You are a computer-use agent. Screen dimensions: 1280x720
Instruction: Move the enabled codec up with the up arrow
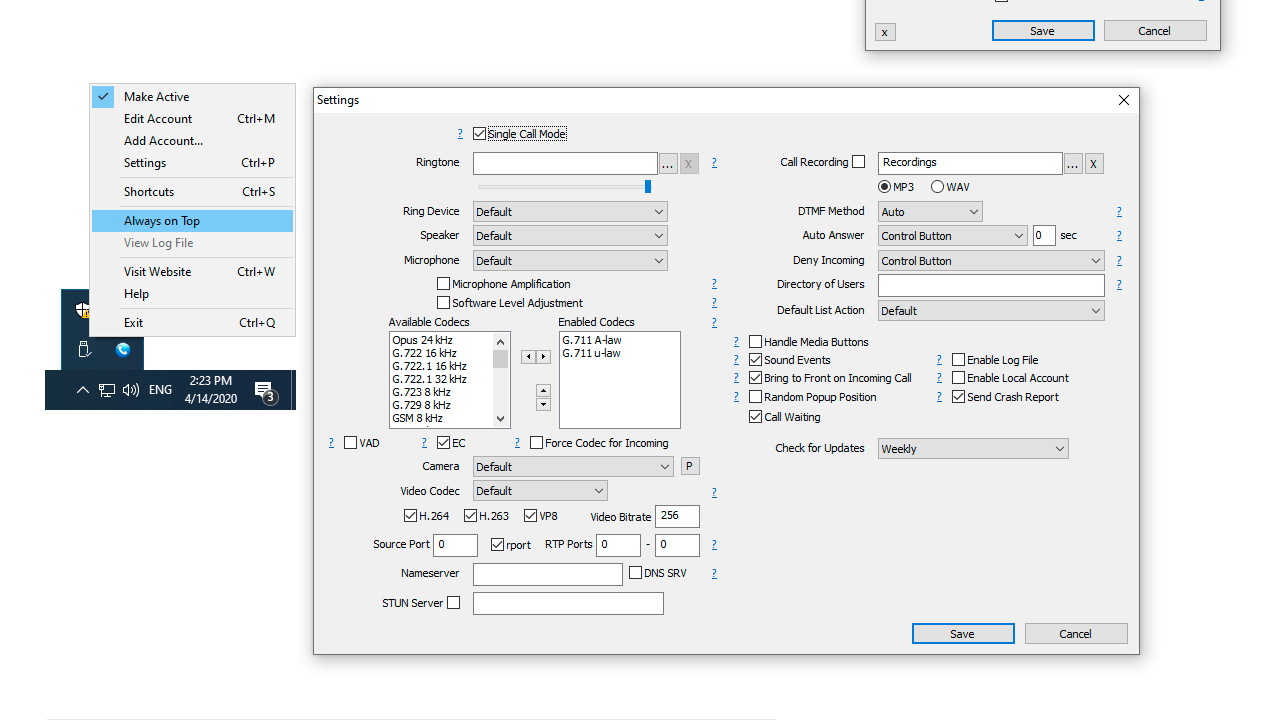[x=543, y=390]
